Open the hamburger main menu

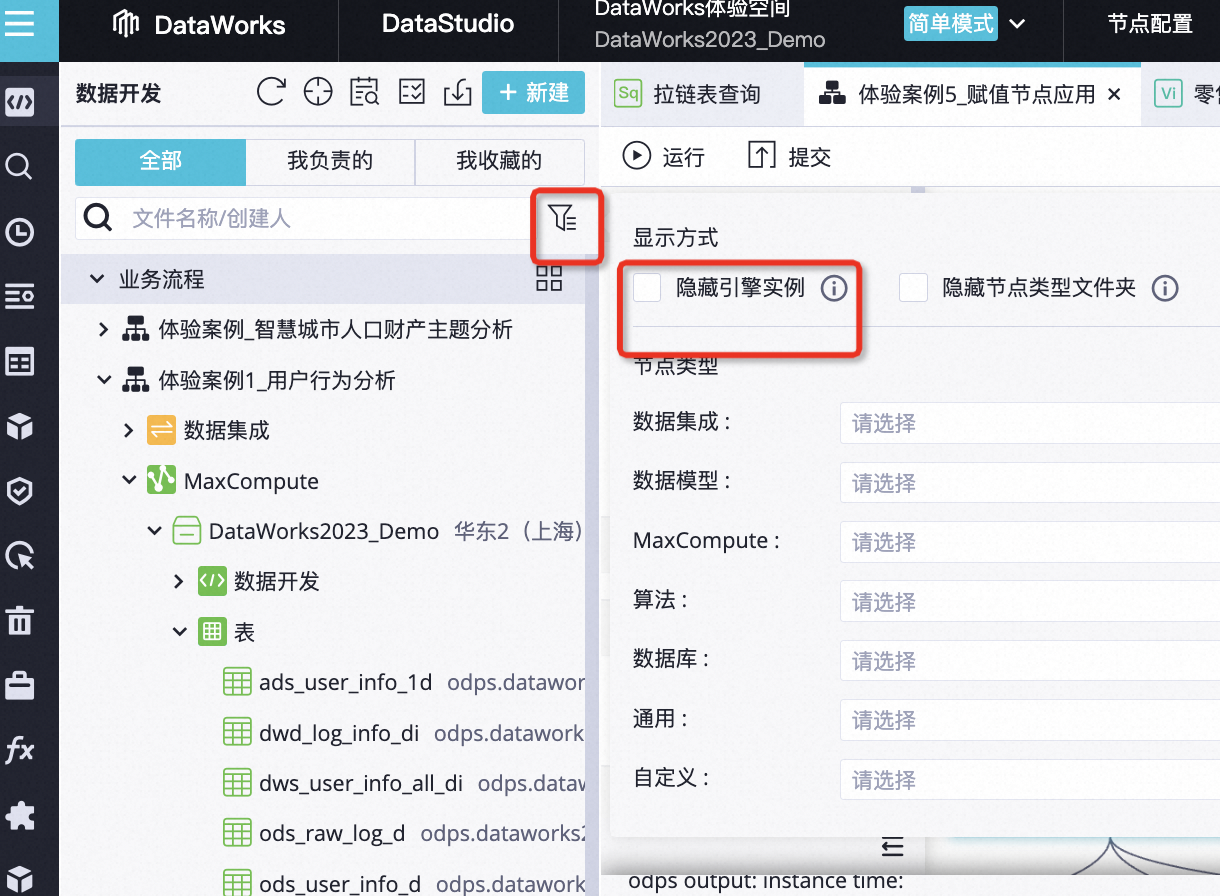coord(20,24)
